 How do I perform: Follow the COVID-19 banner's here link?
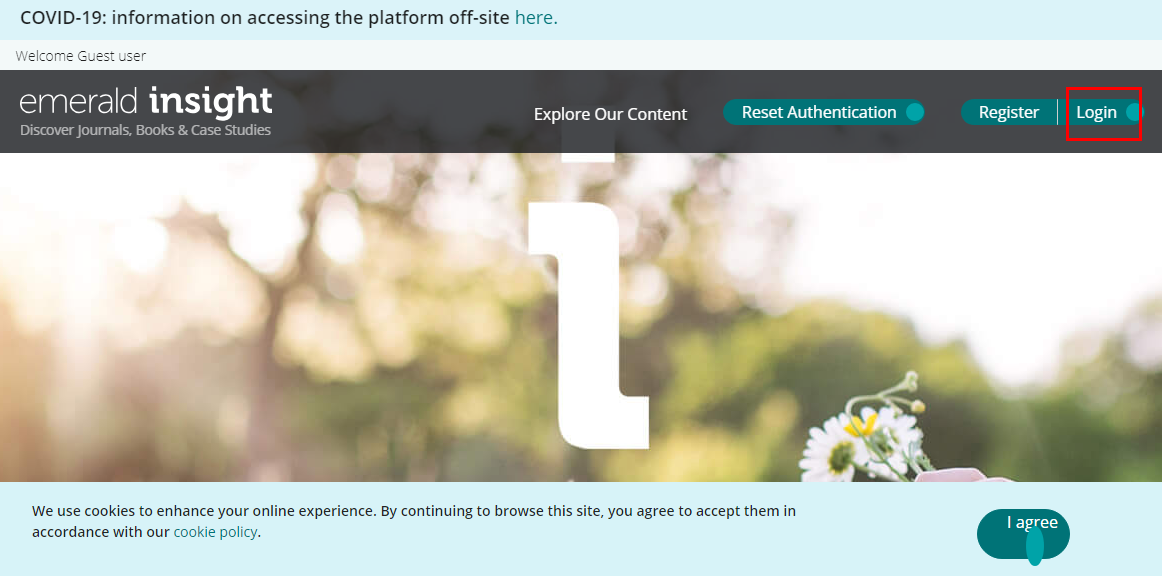(536, 18)
